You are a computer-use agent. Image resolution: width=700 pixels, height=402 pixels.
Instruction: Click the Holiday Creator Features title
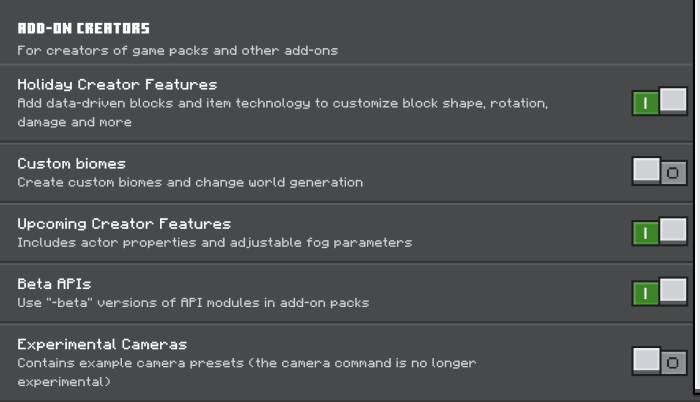(x=117, y=84)
